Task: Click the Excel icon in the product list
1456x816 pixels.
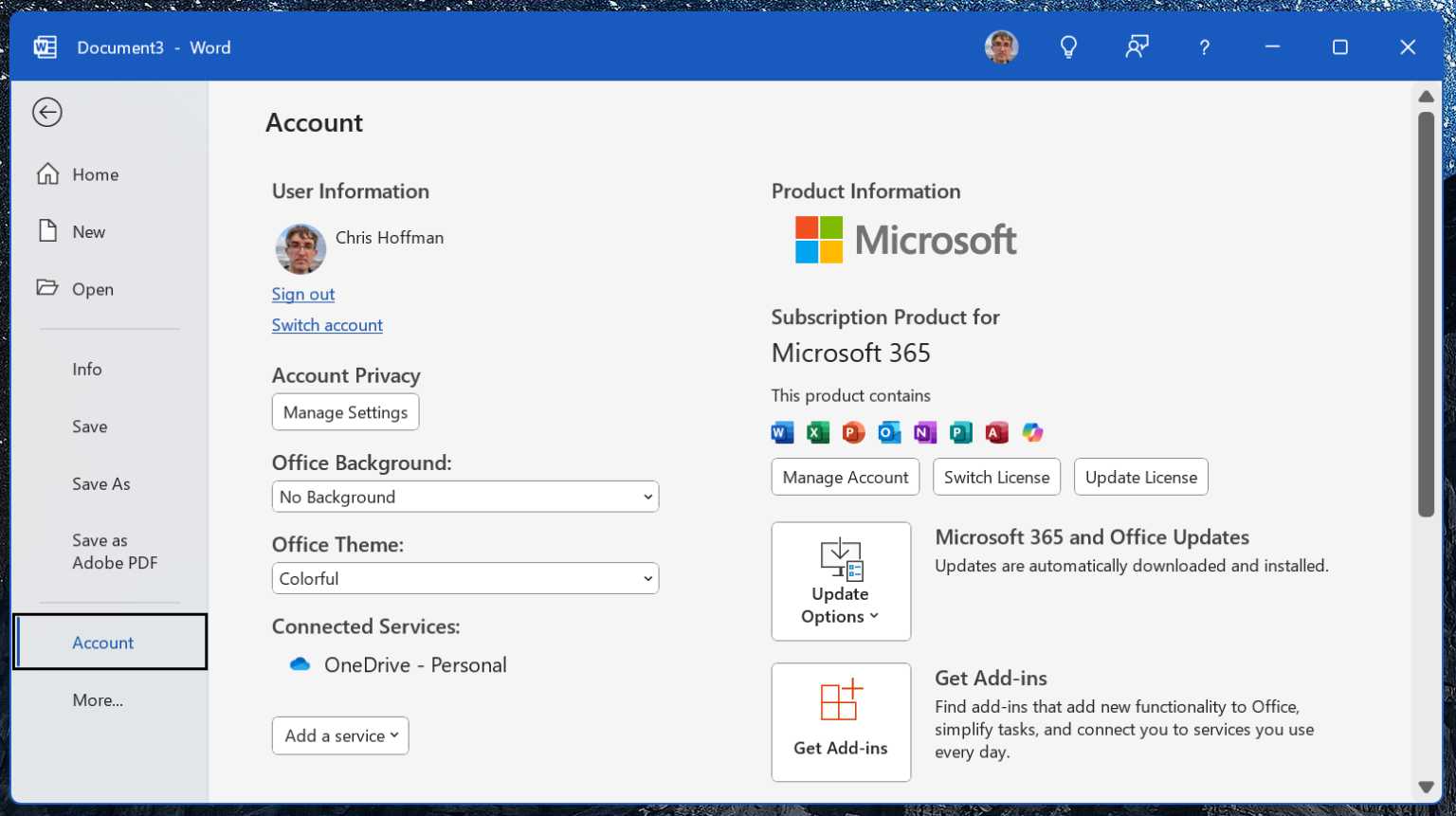Action: [817, 432]
